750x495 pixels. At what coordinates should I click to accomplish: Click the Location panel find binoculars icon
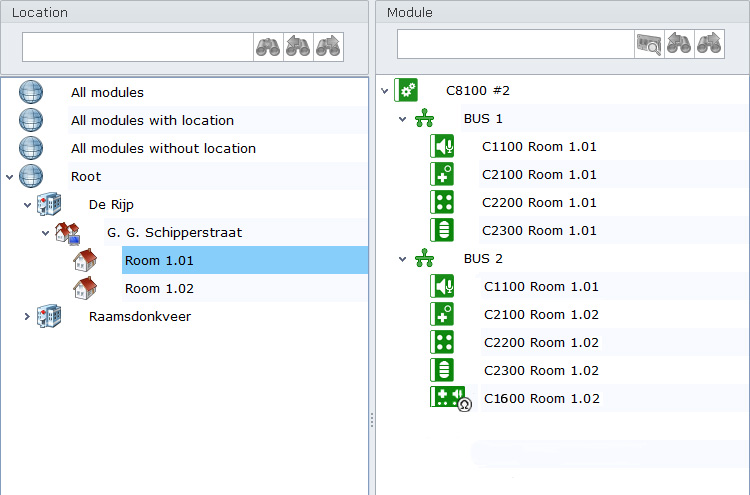click(268, 47)
